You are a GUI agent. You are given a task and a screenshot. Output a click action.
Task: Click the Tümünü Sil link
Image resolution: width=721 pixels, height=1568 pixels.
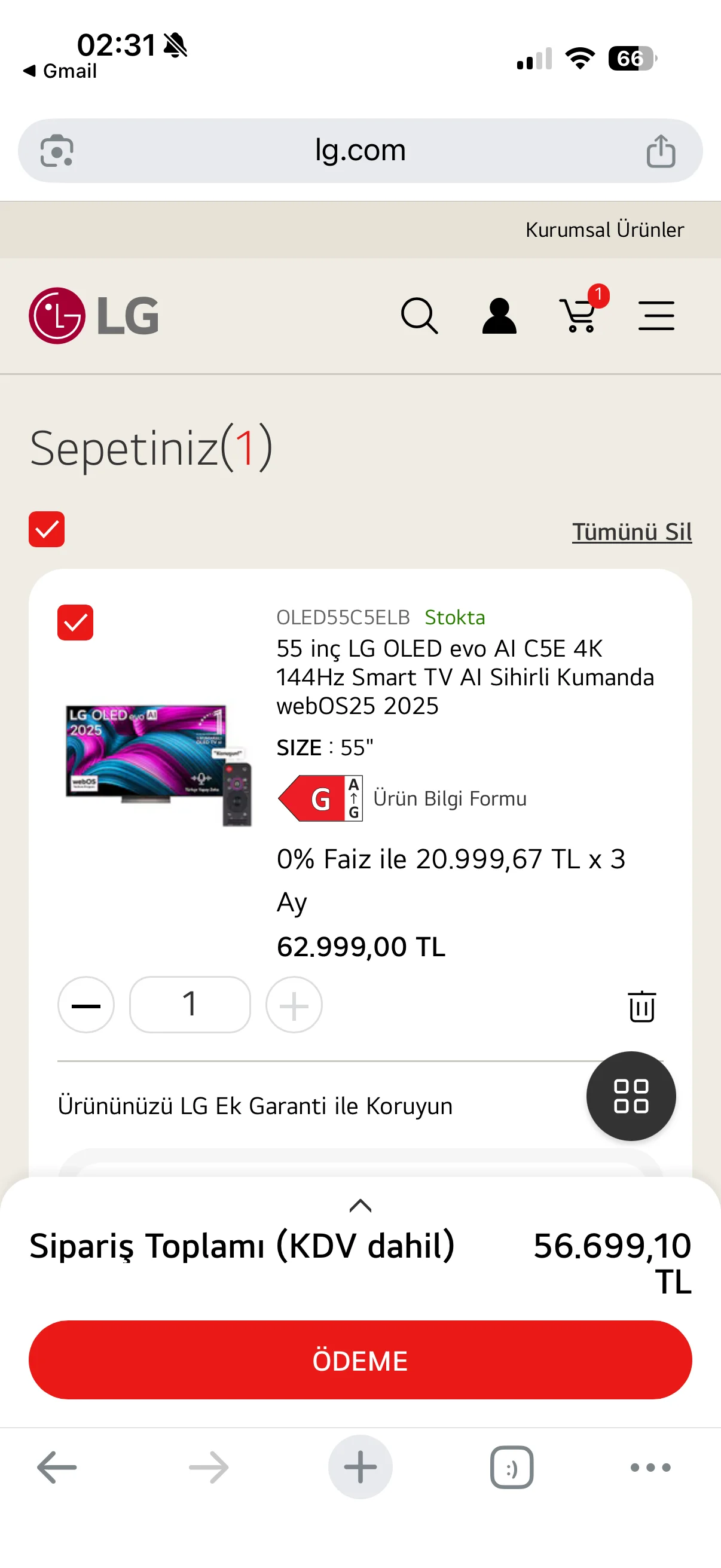coord(631,532)
